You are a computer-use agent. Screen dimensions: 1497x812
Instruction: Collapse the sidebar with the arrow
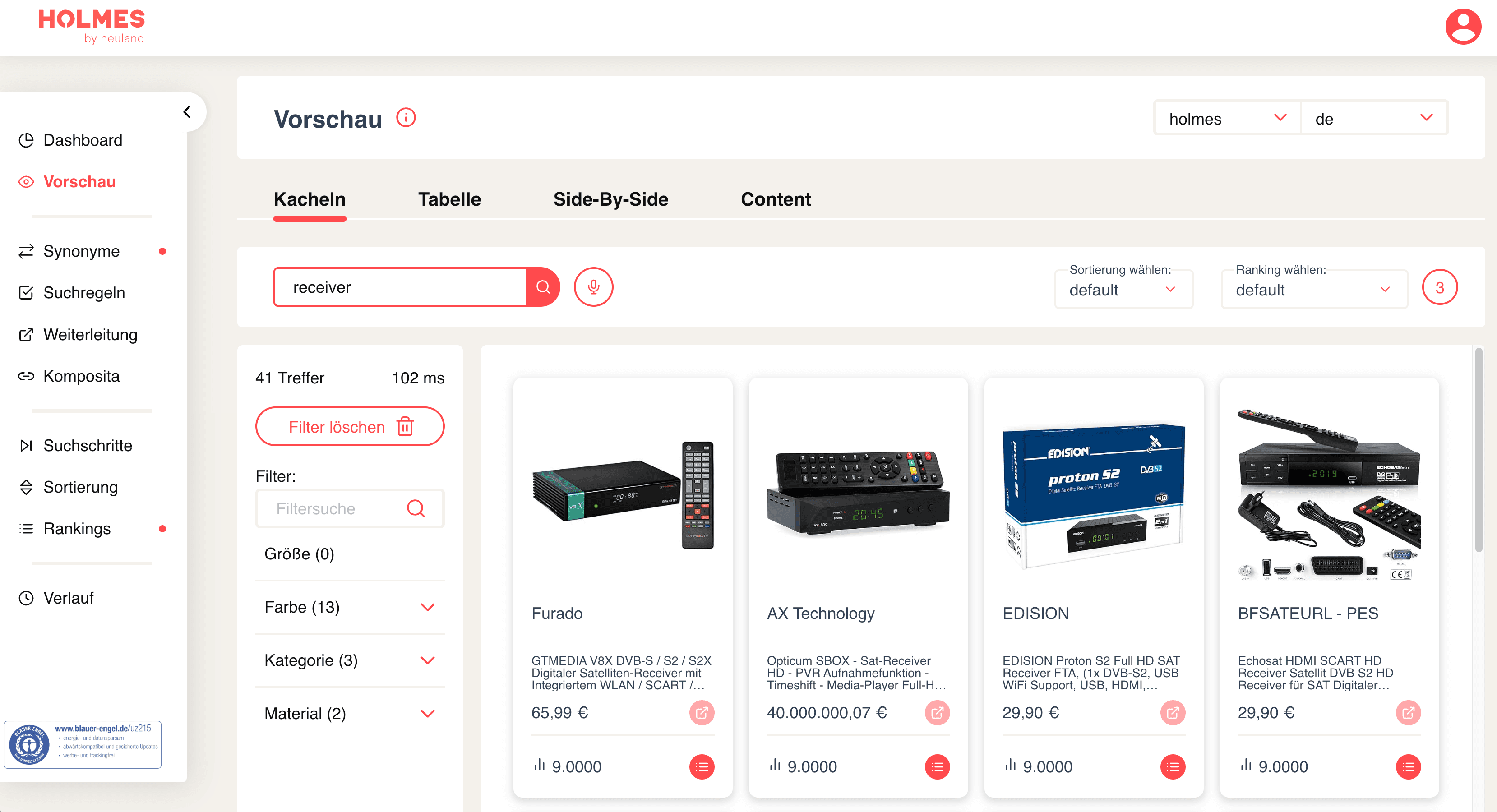tap(187, 111)
